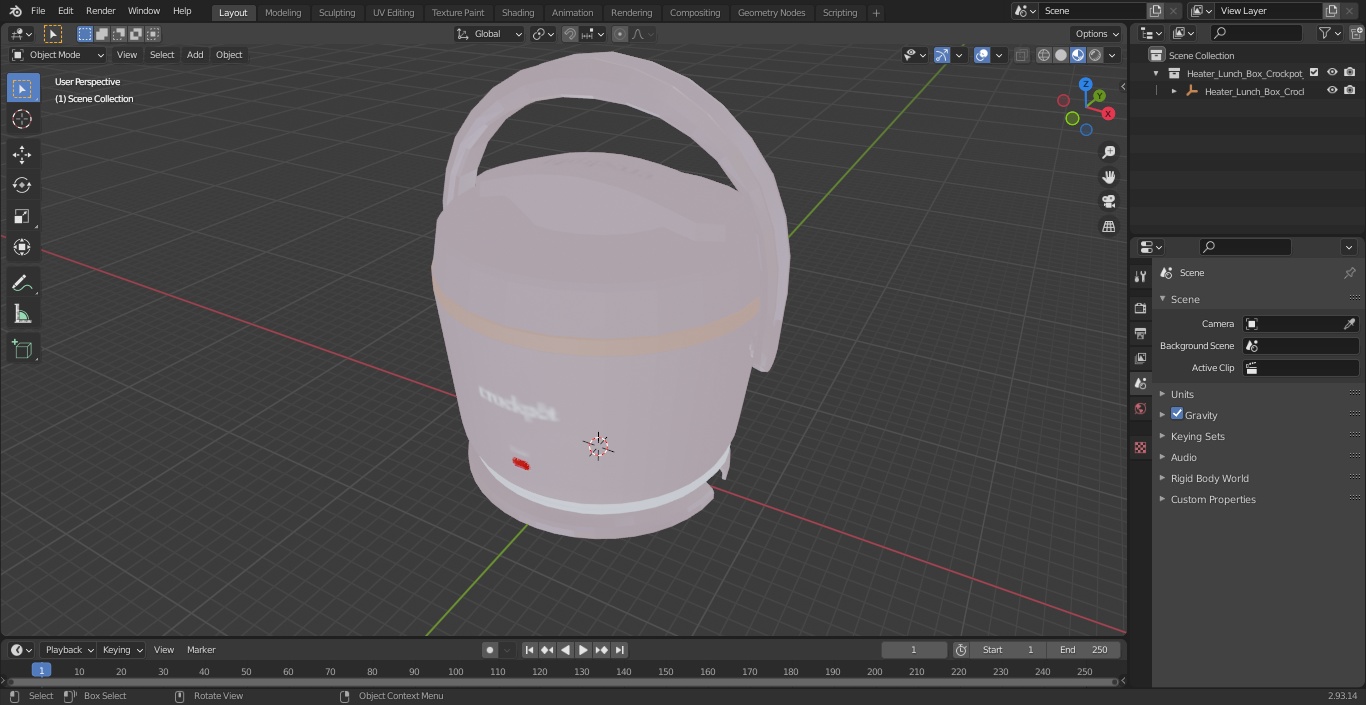Open the viewport Options dropdown

click(x=1097, y=34)
